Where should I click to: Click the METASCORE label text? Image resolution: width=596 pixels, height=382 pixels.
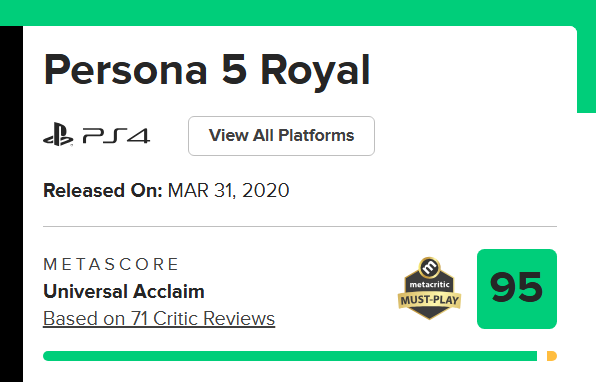(x=111, y=264)
